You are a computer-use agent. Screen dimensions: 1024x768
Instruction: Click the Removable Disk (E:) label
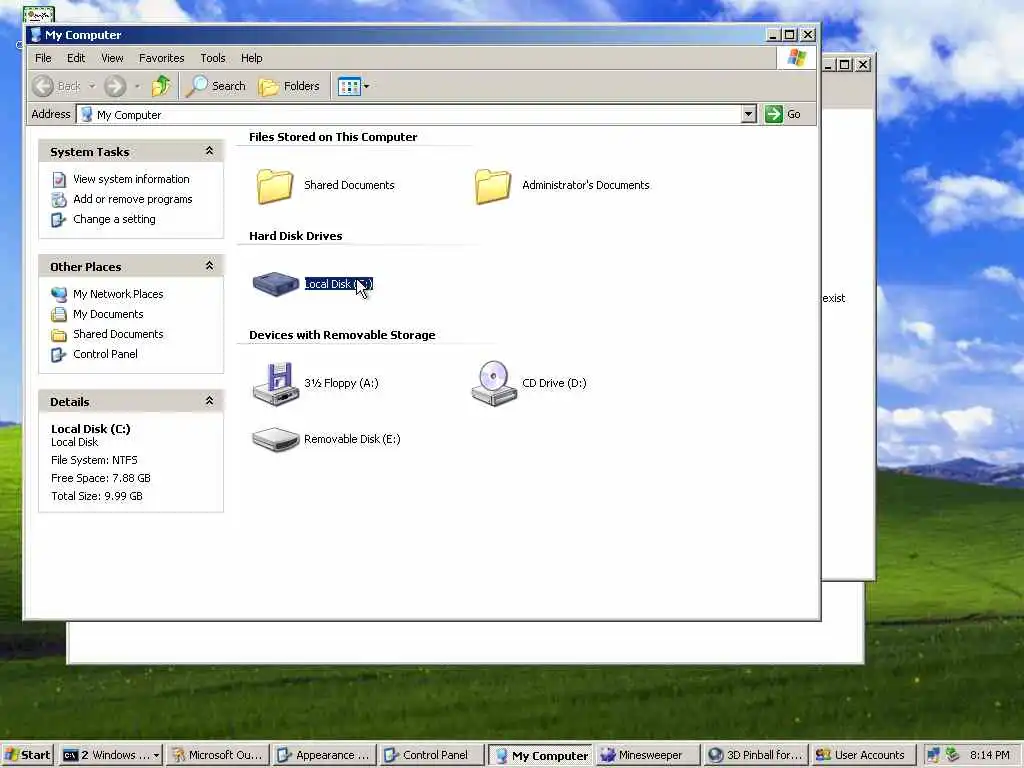point(352,439)
